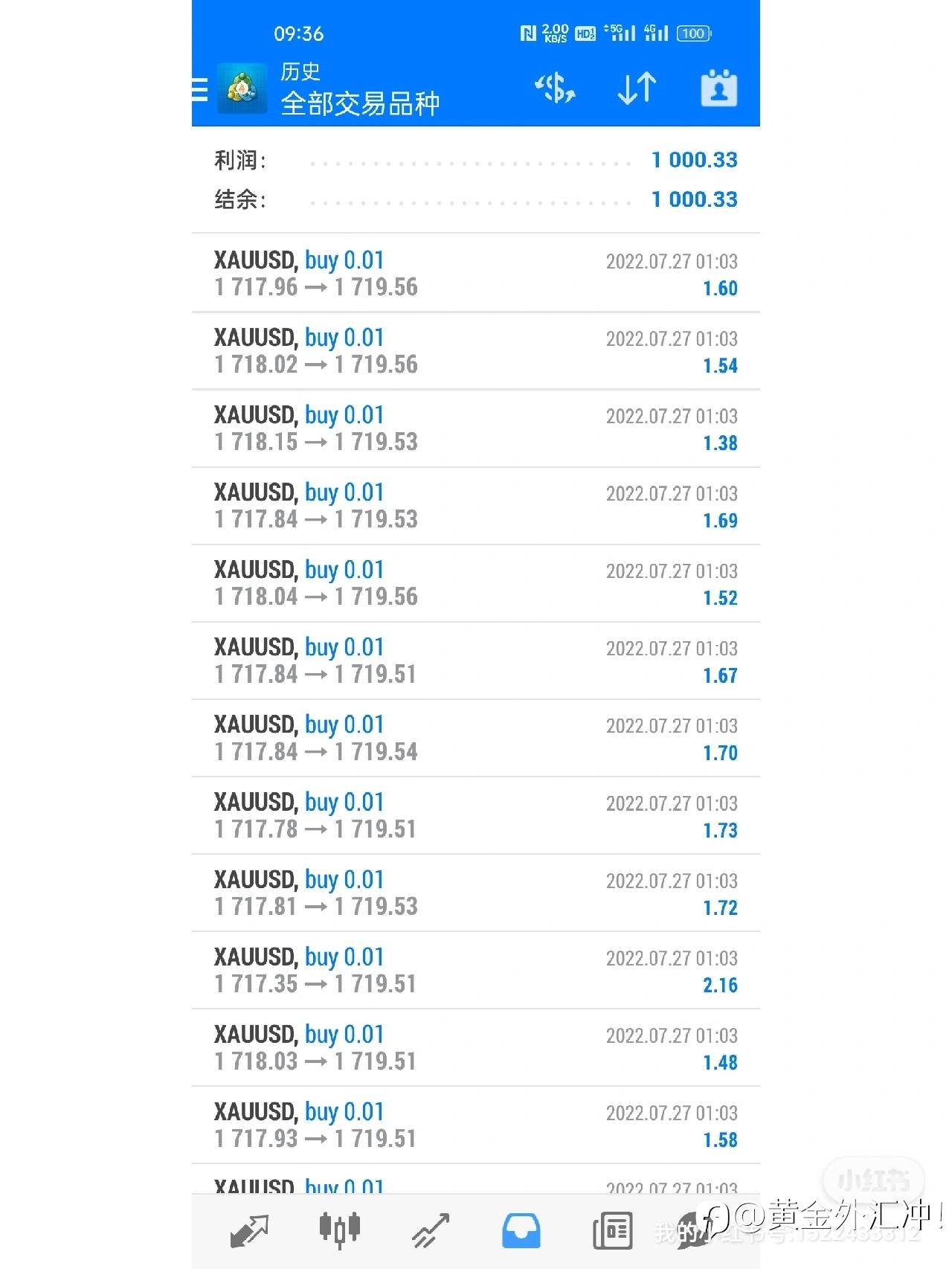
Task: Tap the 结余 balance summary row
Action: (x=476, y=199)
